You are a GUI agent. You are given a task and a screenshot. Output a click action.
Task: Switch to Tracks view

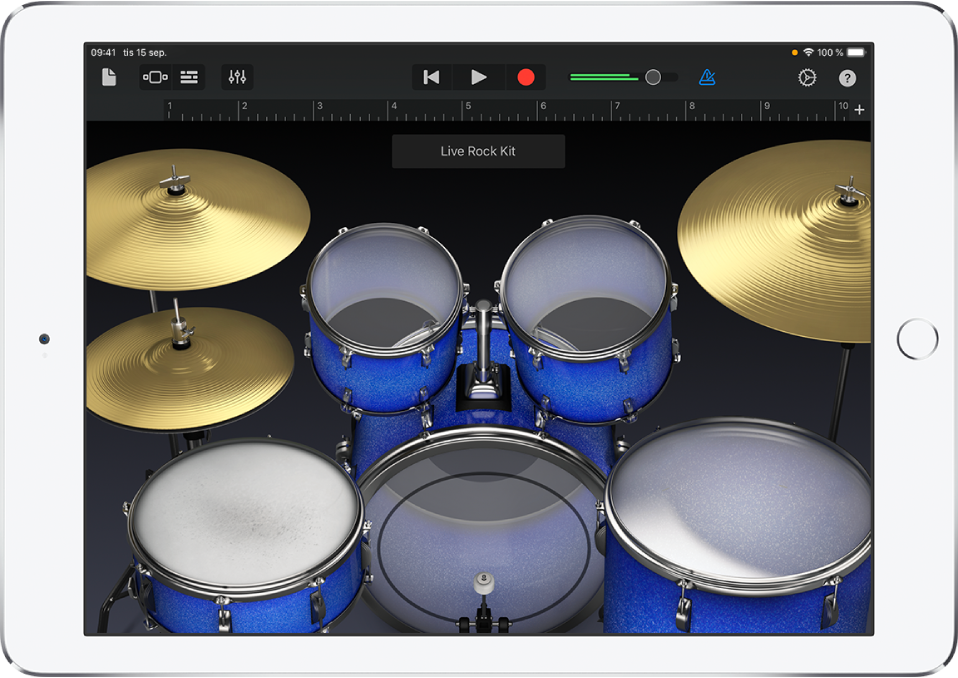point(188,78)
